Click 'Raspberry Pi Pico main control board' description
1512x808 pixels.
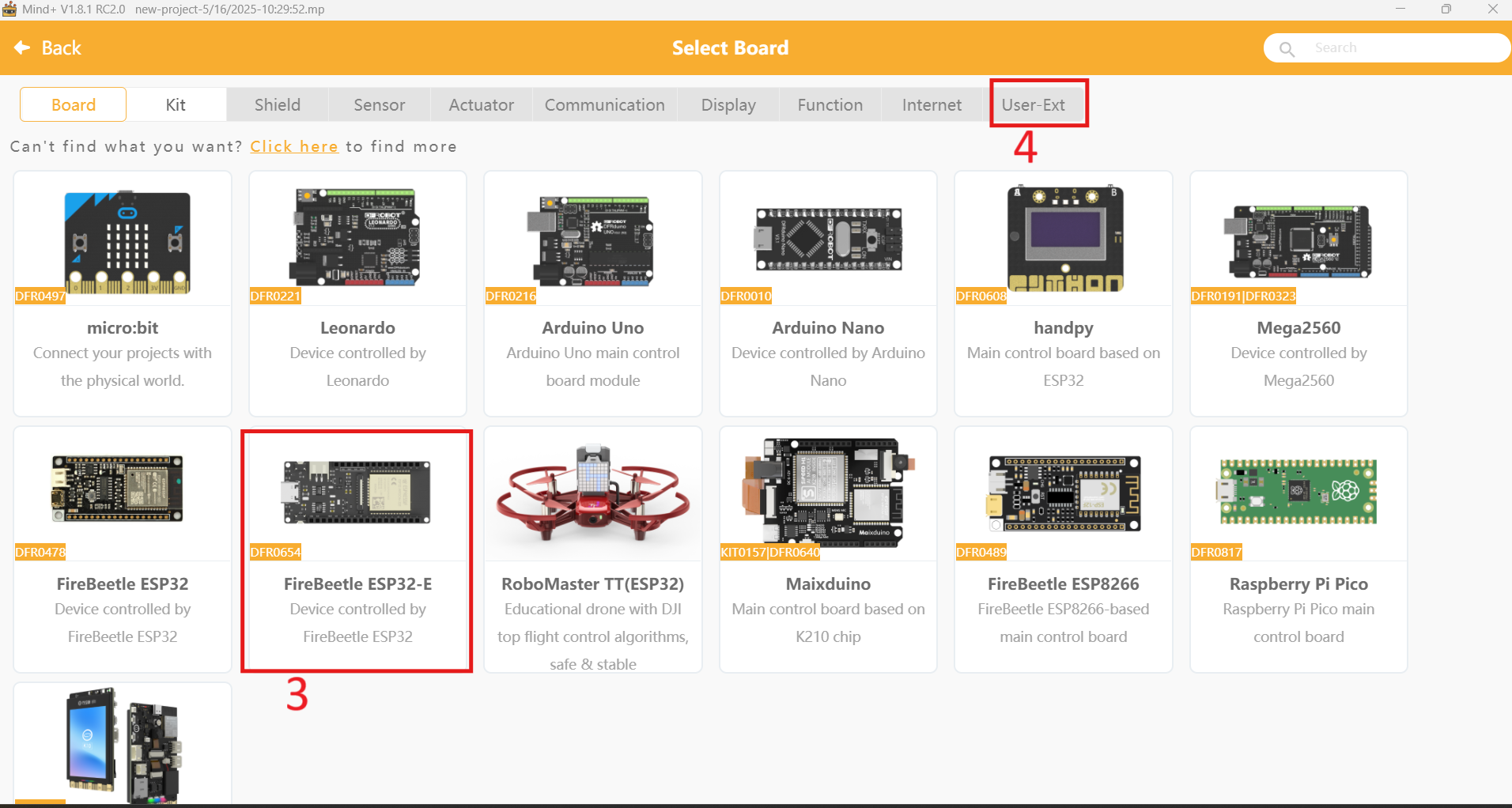pos(1298,623)
